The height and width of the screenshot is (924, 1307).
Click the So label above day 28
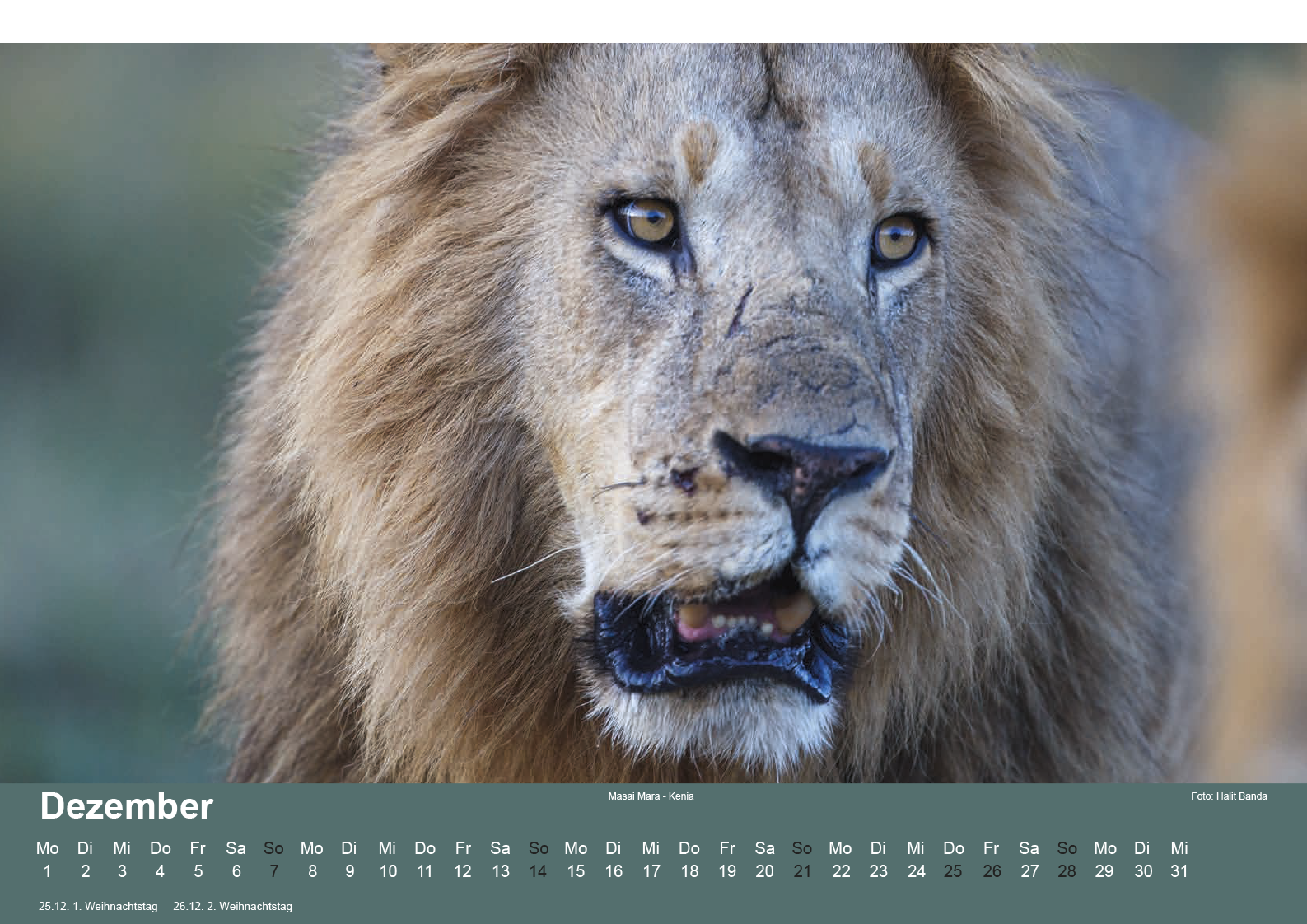click(1067, 848)
